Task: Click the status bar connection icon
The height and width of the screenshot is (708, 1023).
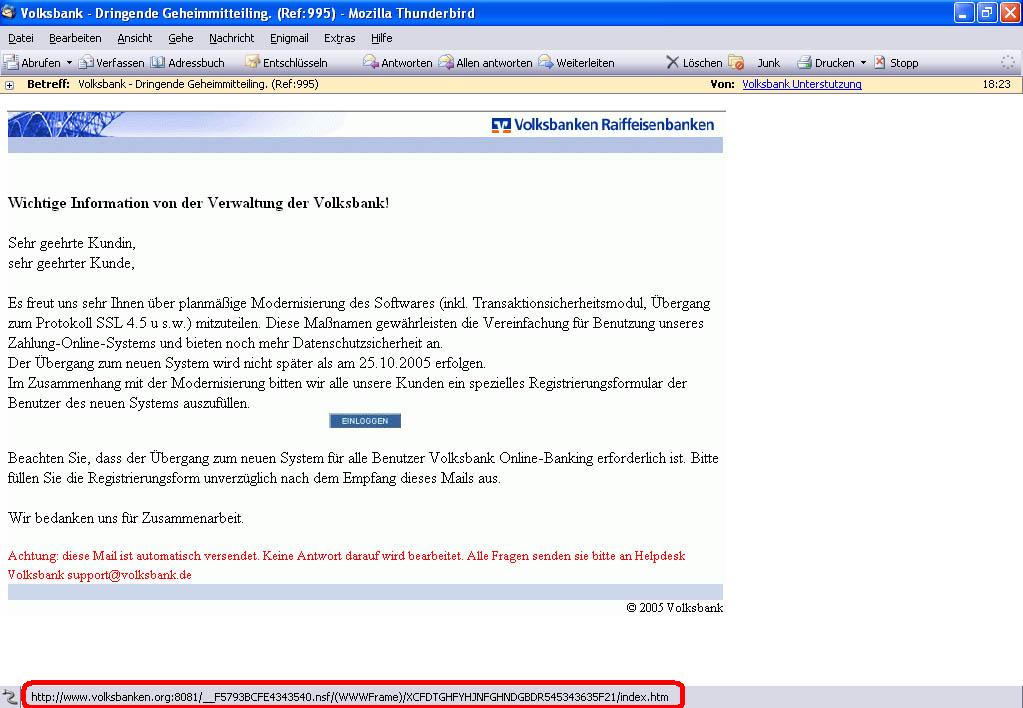Action: (x=9, y=697)
